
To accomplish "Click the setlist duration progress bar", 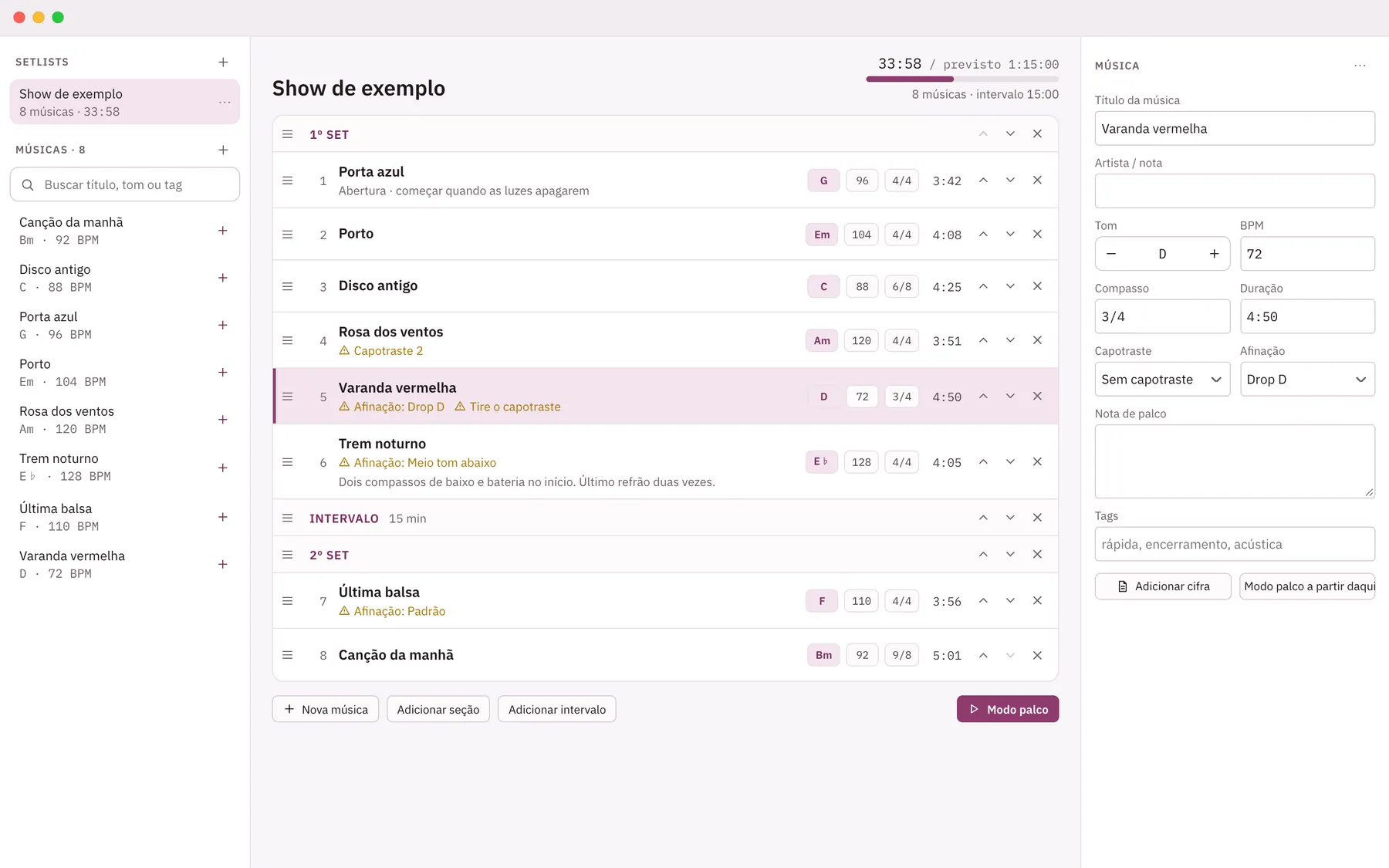I will click(x=962, y=79).
